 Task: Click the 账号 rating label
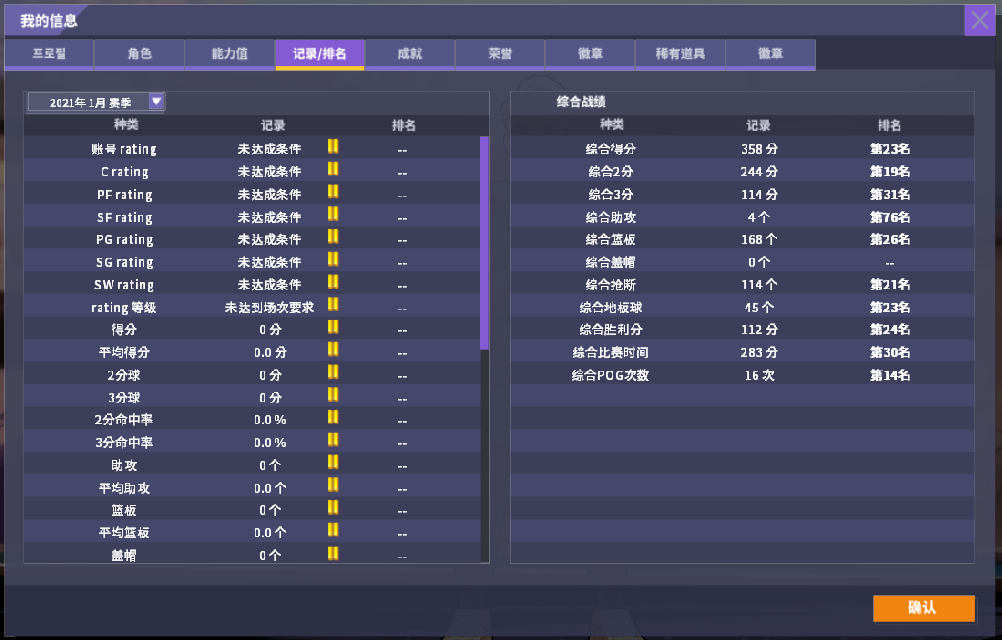(124, 149)
